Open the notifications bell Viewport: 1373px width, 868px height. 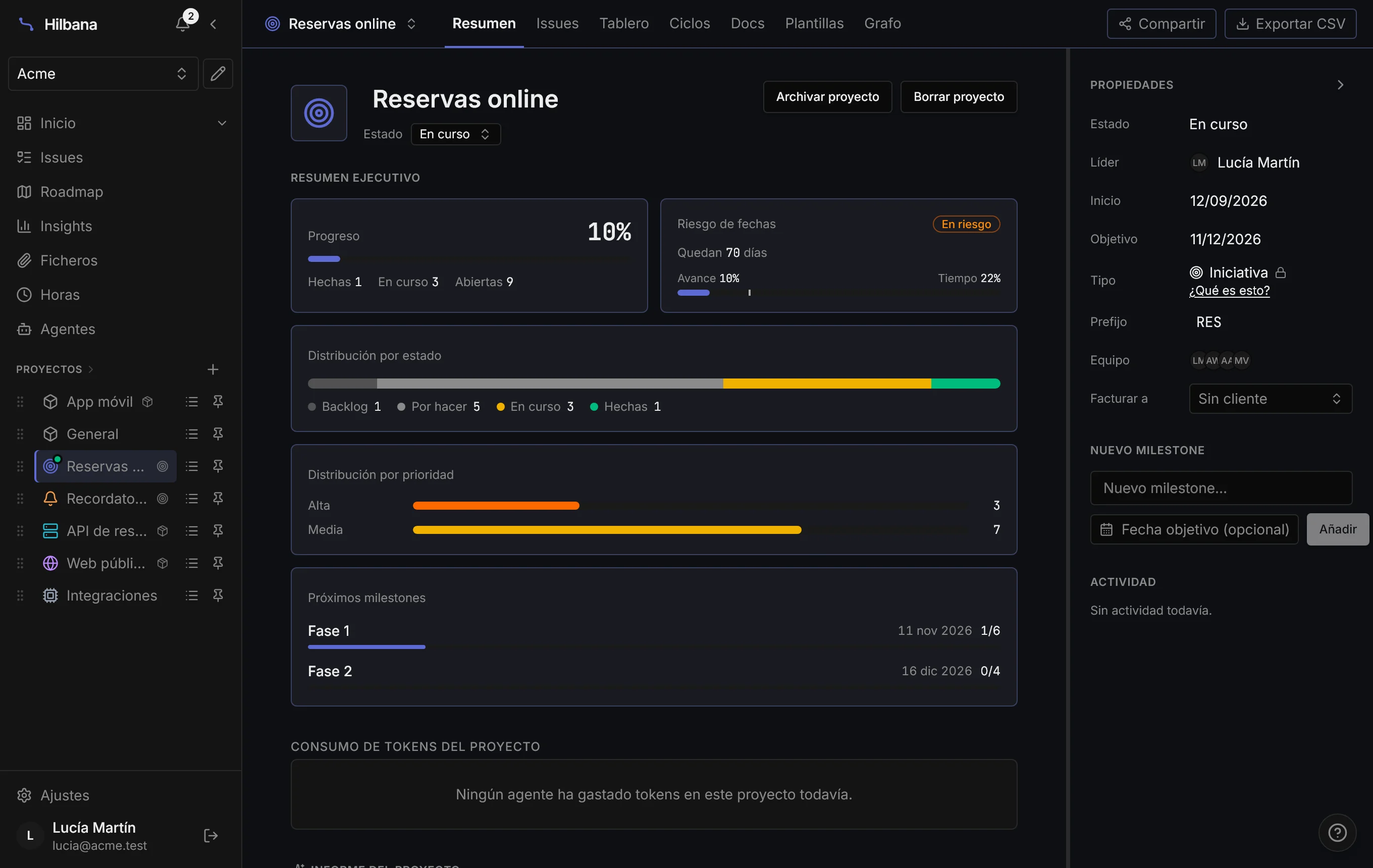coord(183,24)
